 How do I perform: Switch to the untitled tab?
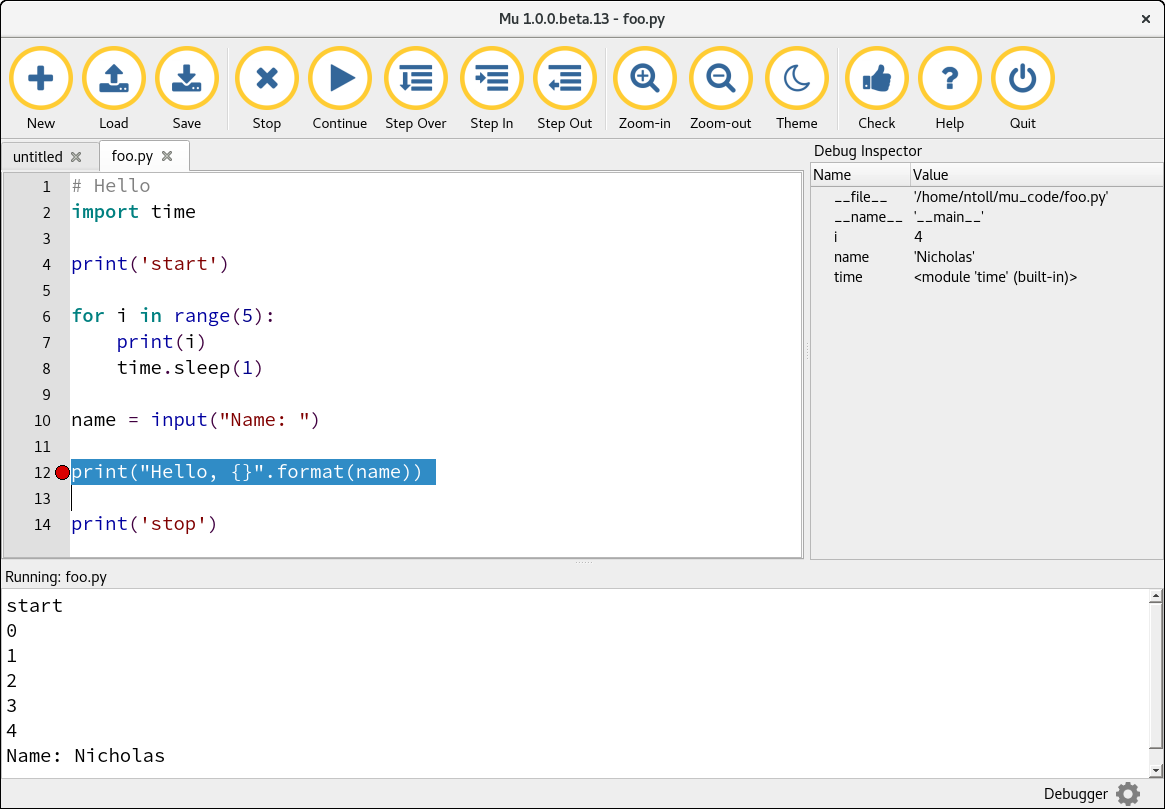click(37, 157)
